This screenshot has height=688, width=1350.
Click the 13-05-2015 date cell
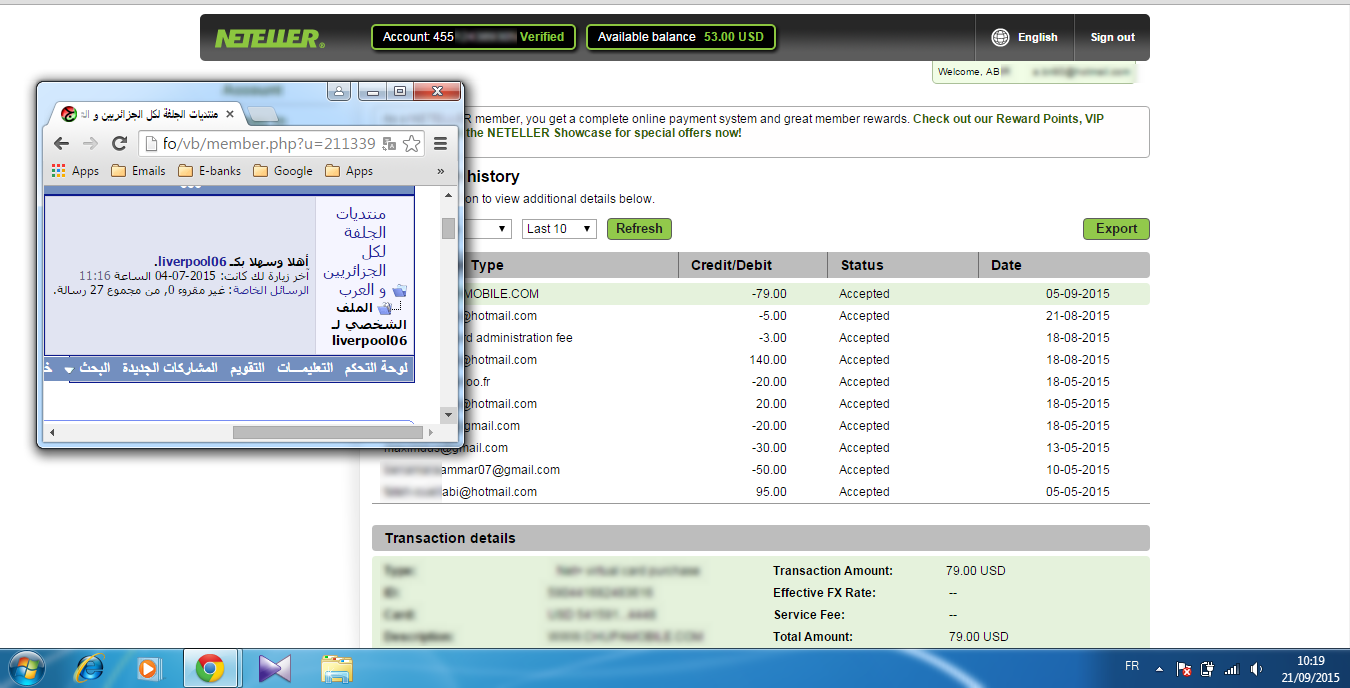click(1077, 448)
